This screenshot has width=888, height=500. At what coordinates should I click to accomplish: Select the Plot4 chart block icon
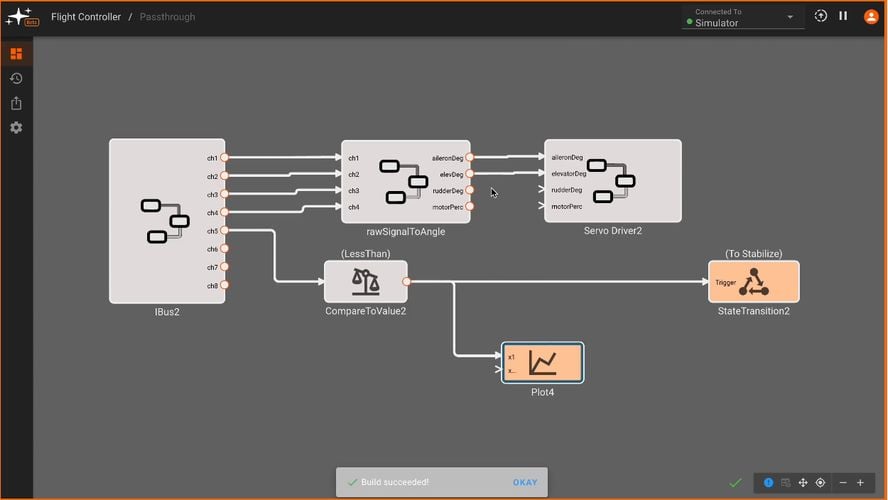click(543, 363)
